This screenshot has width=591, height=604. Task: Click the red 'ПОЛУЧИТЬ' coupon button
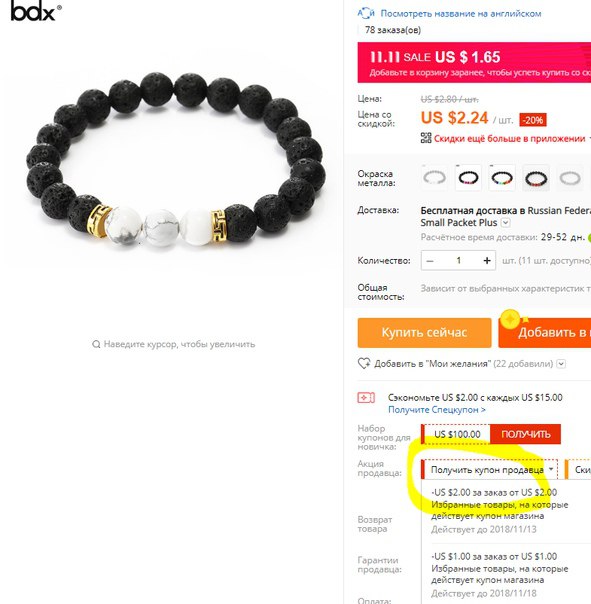525,434
